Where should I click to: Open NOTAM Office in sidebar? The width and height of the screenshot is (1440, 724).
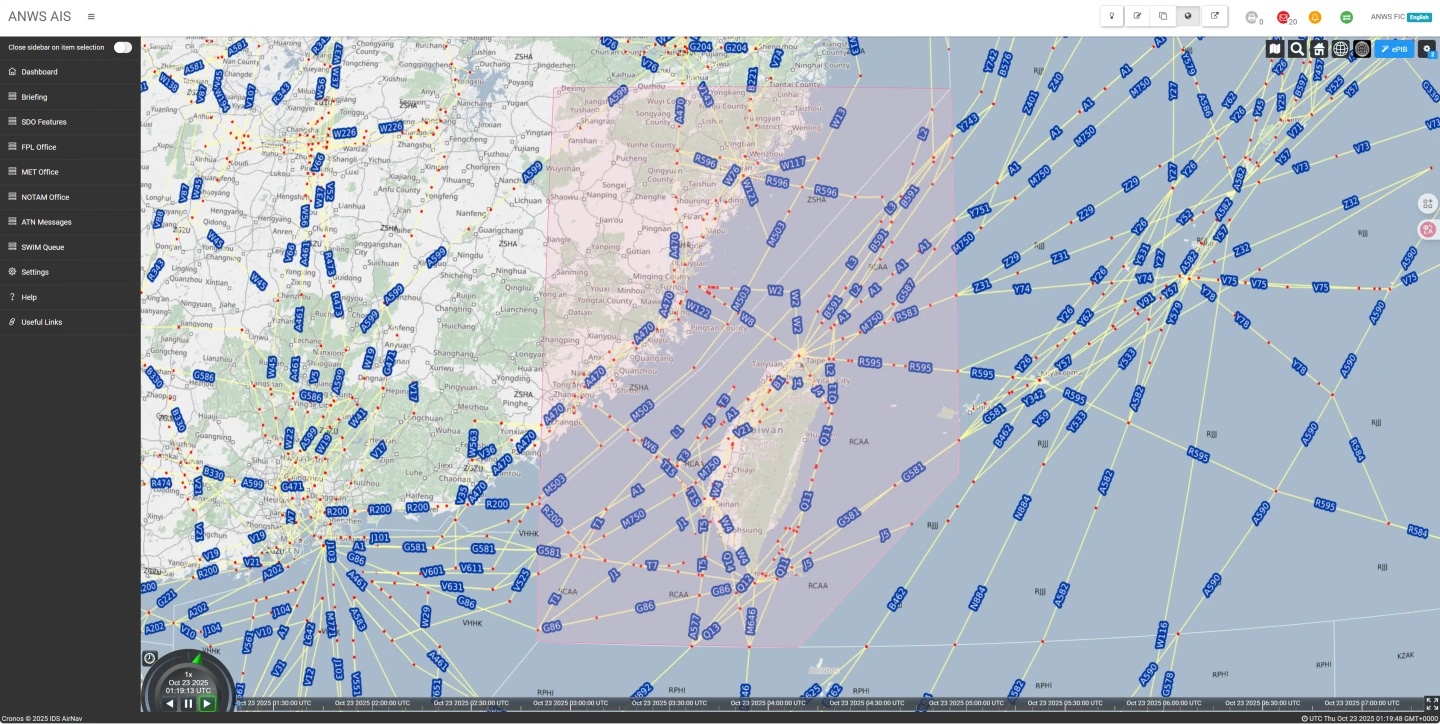[45, 197]
